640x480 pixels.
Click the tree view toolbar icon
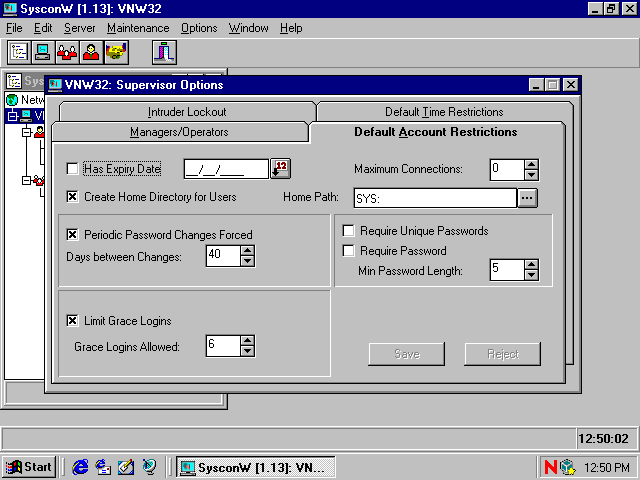(19, 52)
